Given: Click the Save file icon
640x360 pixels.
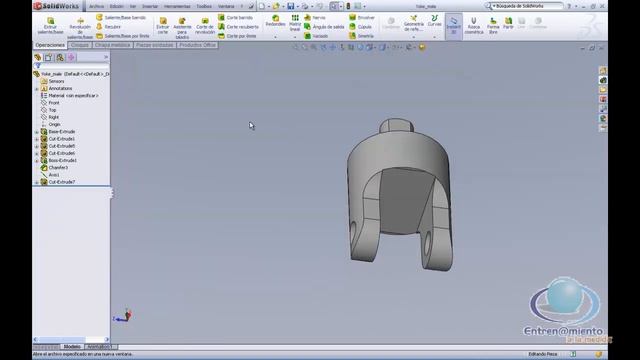Looking at the screenshot, I should pos(291,6).
